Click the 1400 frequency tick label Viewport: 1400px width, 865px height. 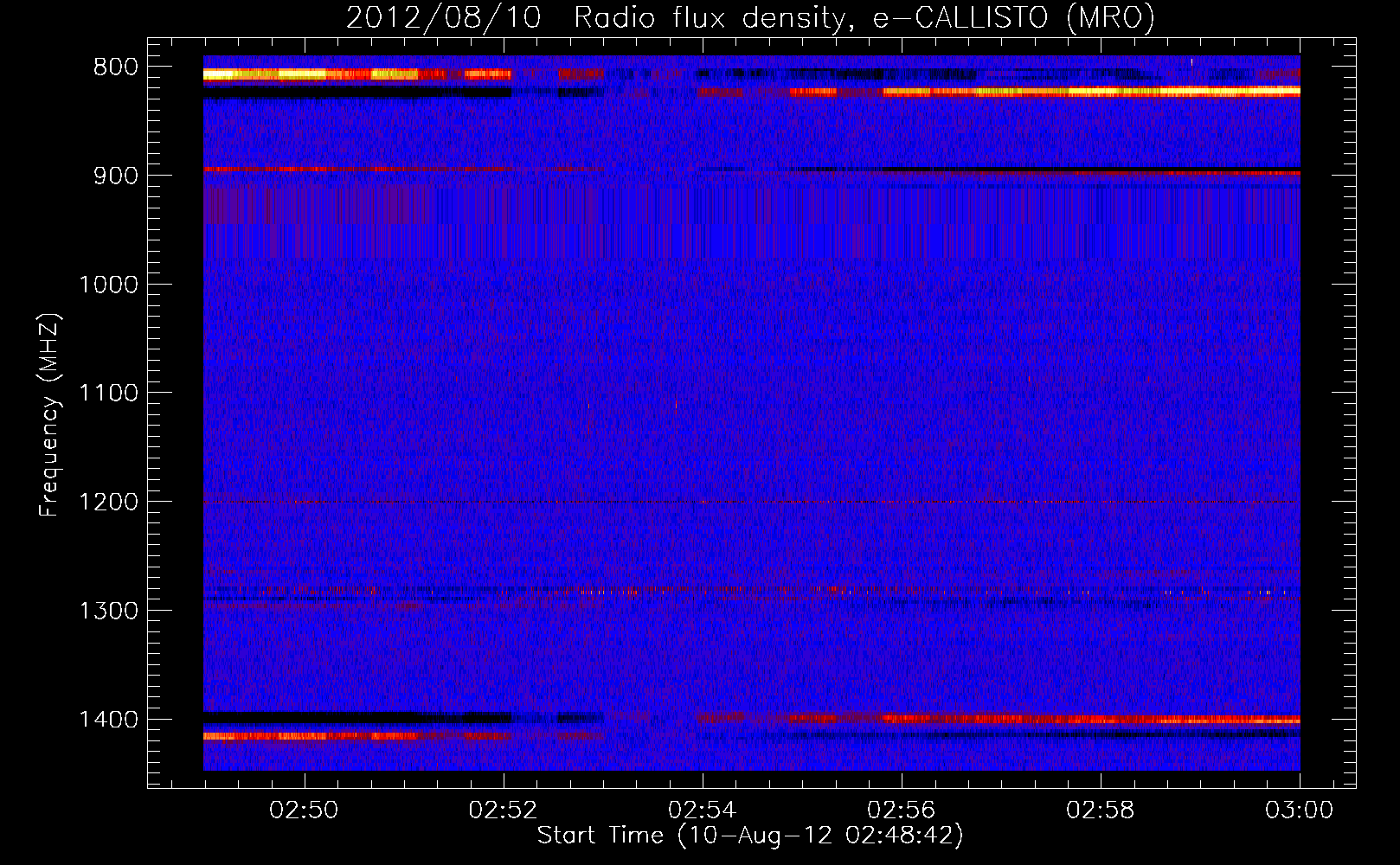tap(108, 720)
